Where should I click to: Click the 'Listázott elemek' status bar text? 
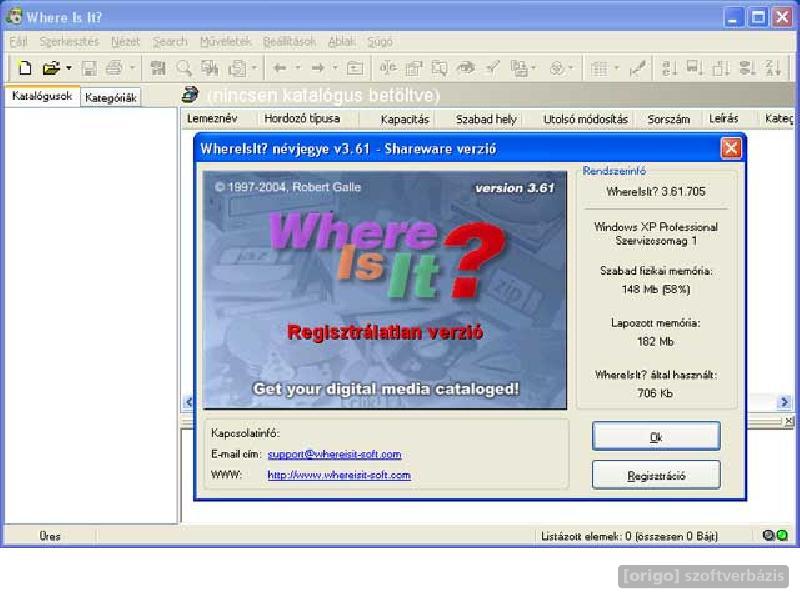tap(629, 536)
